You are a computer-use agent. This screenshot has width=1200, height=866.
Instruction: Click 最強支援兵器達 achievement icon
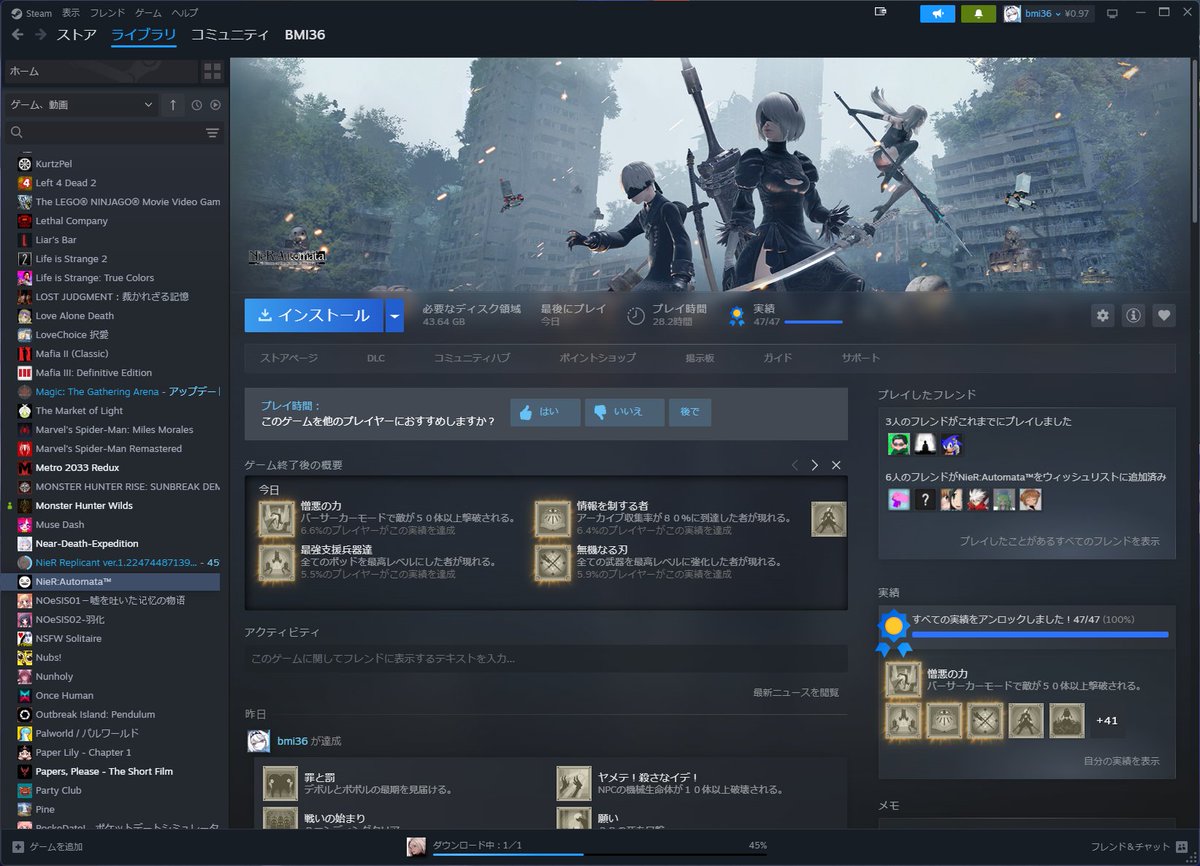pyautogui.click(x=277, y=562)
